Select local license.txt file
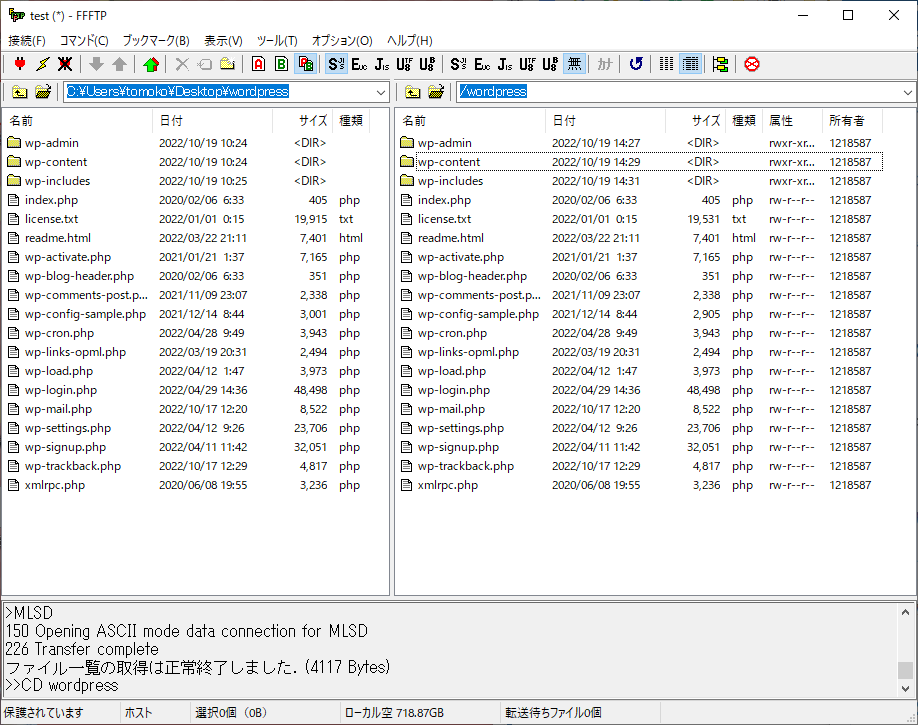This screenshot has height=725, width=918. tap(52, 219)
